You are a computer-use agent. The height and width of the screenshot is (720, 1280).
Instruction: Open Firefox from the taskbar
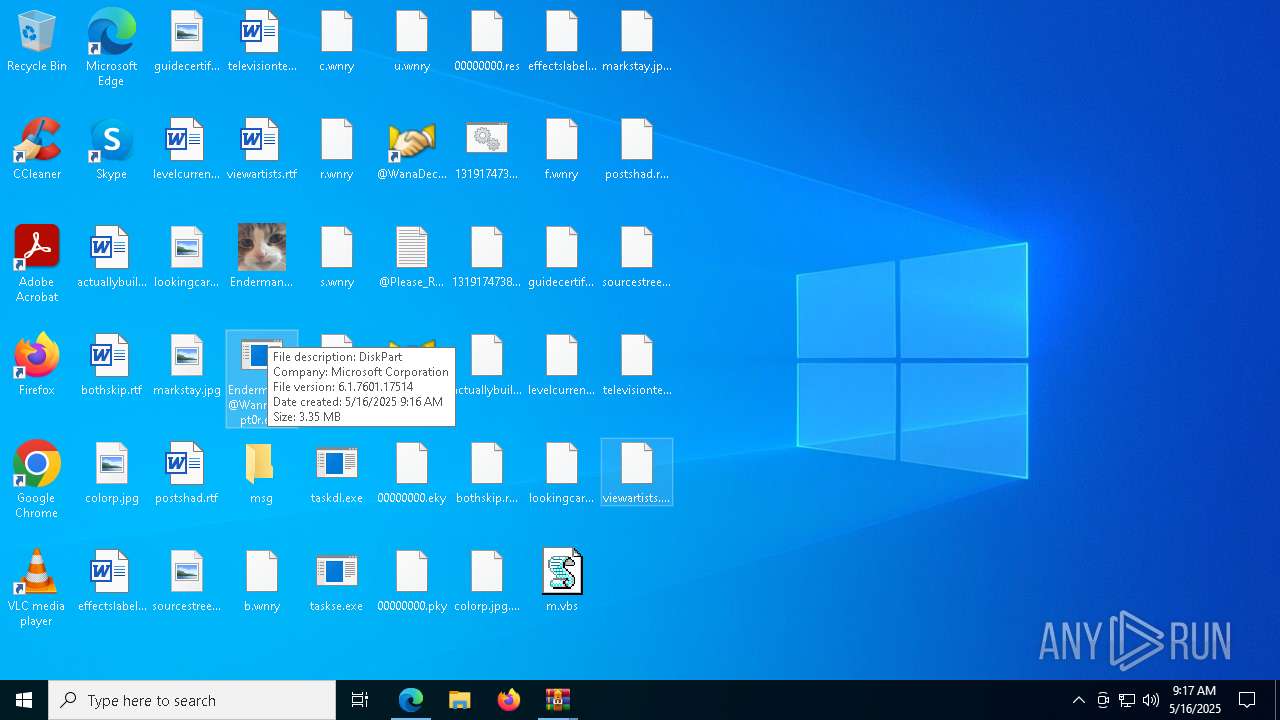pyautogui.click(x=509, y=700)
